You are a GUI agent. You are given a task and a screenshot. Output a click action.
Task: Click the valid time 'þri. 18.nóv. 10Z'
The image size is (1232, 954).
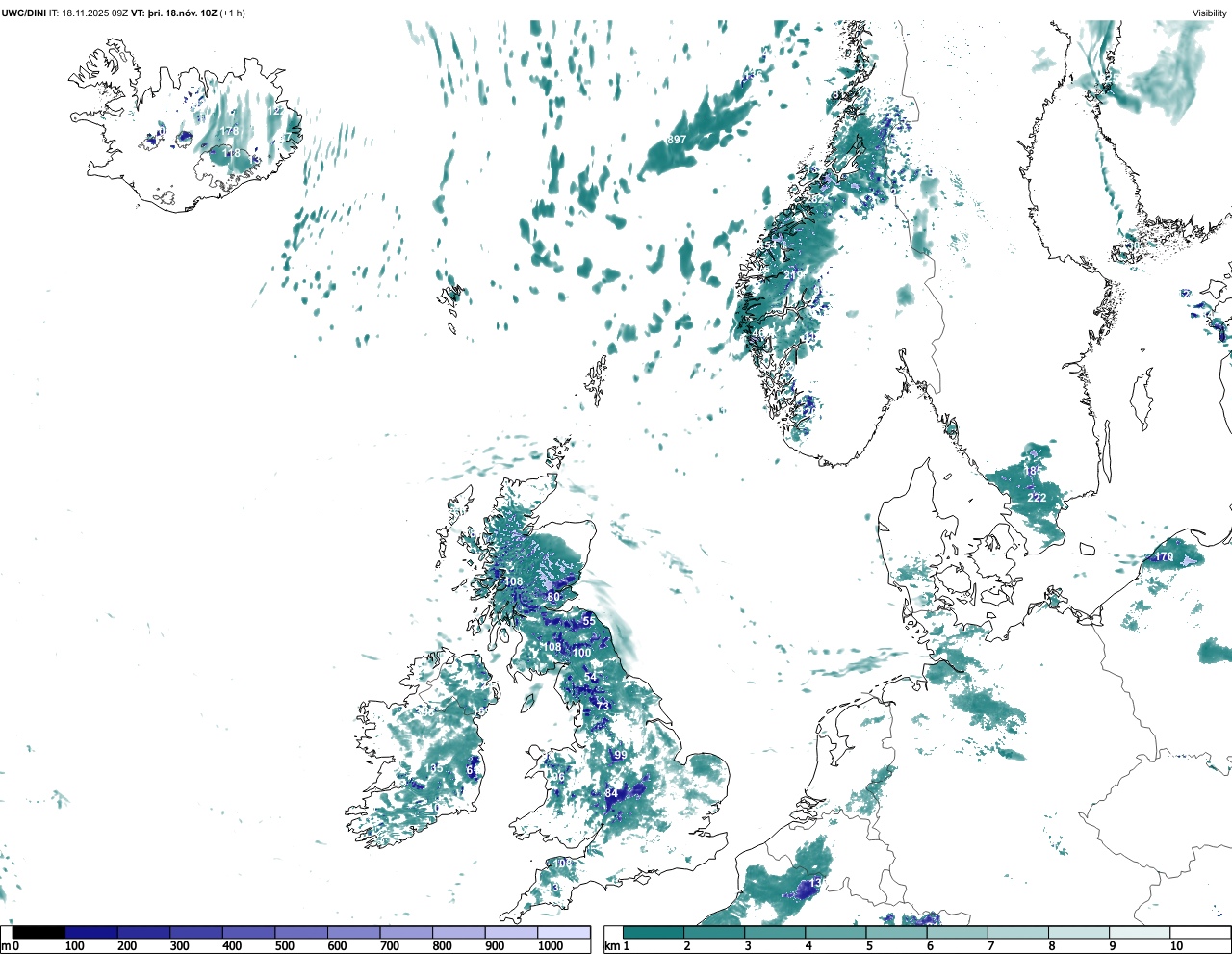click(x=182, y=13)
